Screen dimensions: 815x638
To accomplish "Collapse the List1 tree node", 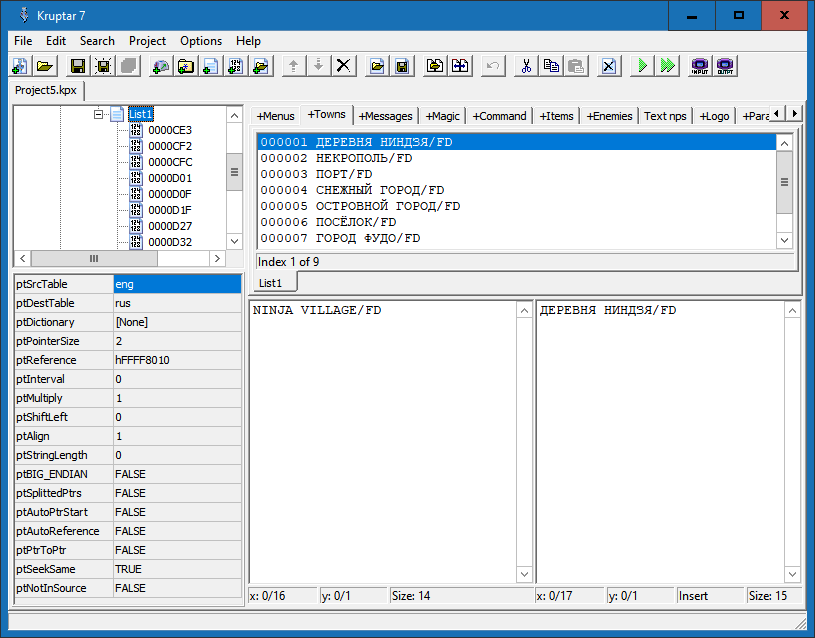I will click(x=98, y=114).
